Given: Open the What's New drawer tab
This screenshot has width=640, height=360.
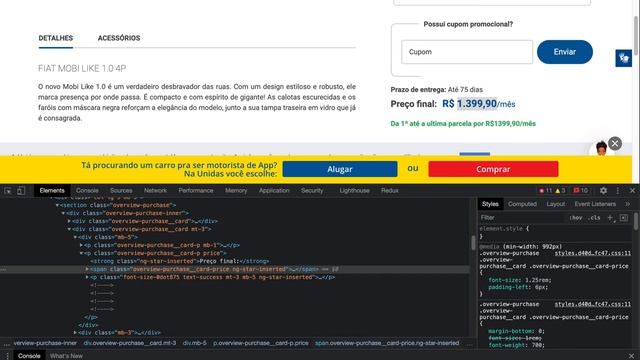Looking at the screenshot, I should click(66, 356).
